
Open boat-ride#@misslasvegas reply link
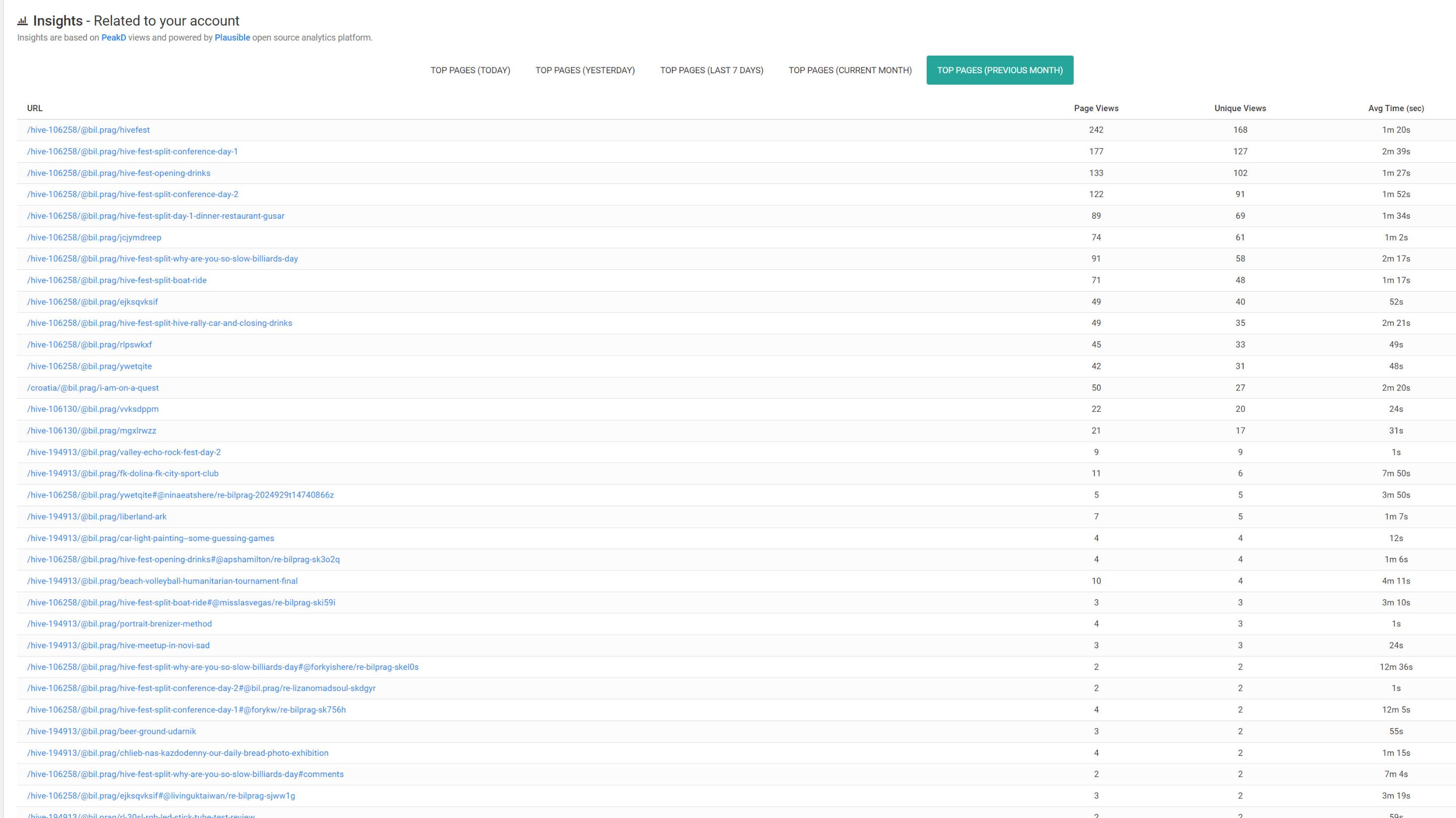(181, 602)
